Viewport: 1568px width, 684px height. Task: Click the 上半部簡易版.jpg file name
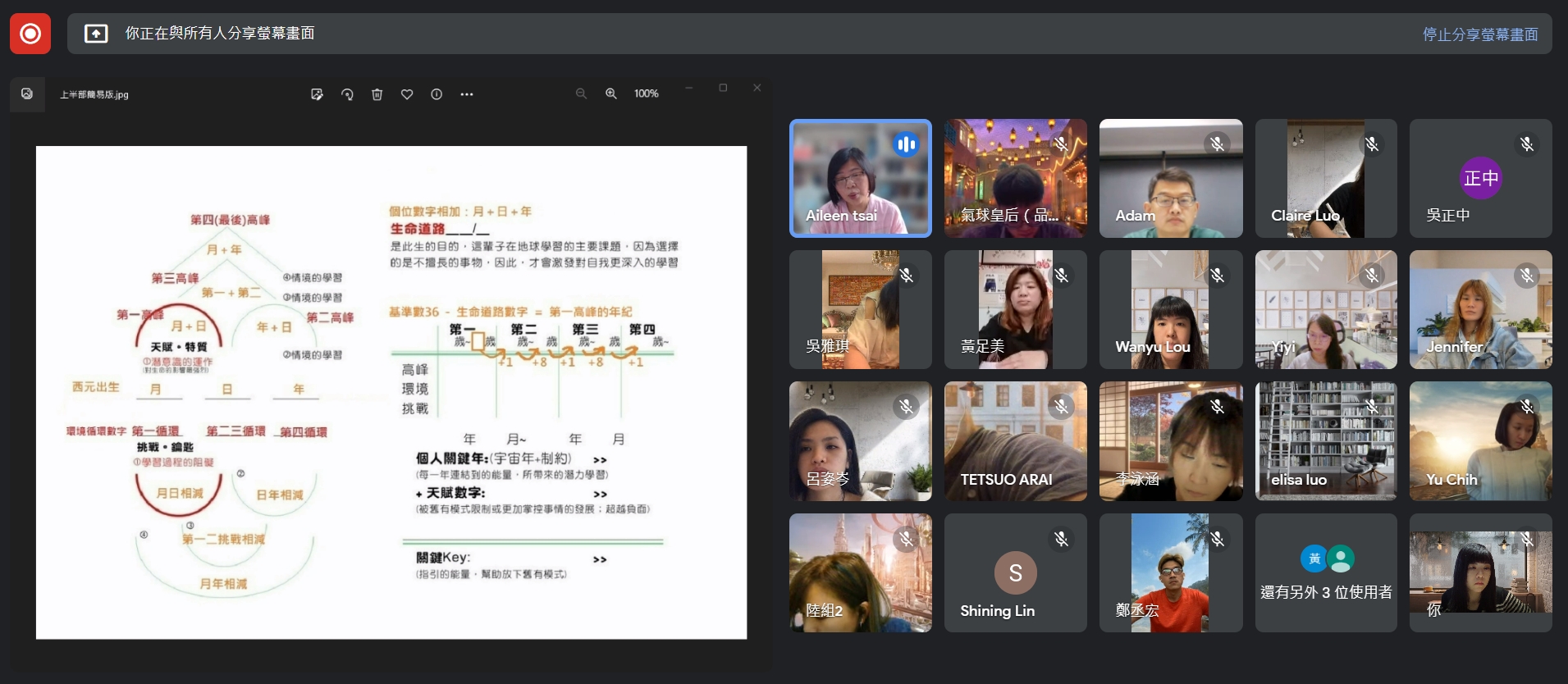(94, 94)
